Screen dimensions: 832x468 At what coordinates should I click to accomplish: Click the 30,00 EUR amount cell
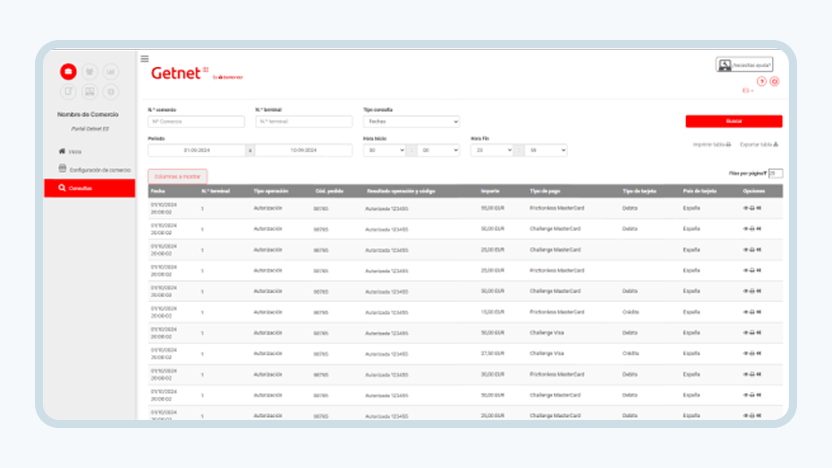pos(492,374)
